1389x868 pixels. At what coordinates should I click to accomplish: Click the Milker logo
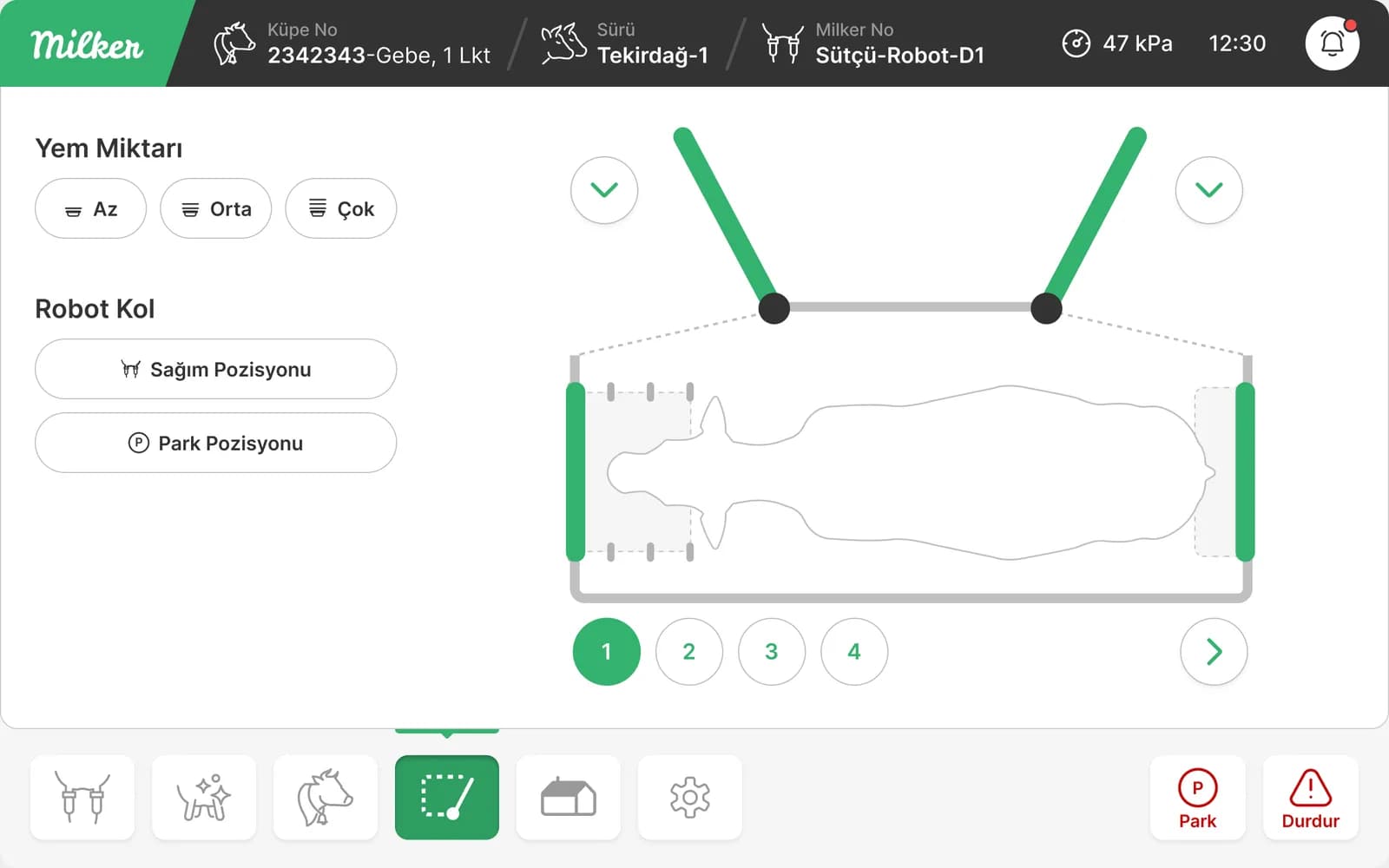click(x=87, y=45)
